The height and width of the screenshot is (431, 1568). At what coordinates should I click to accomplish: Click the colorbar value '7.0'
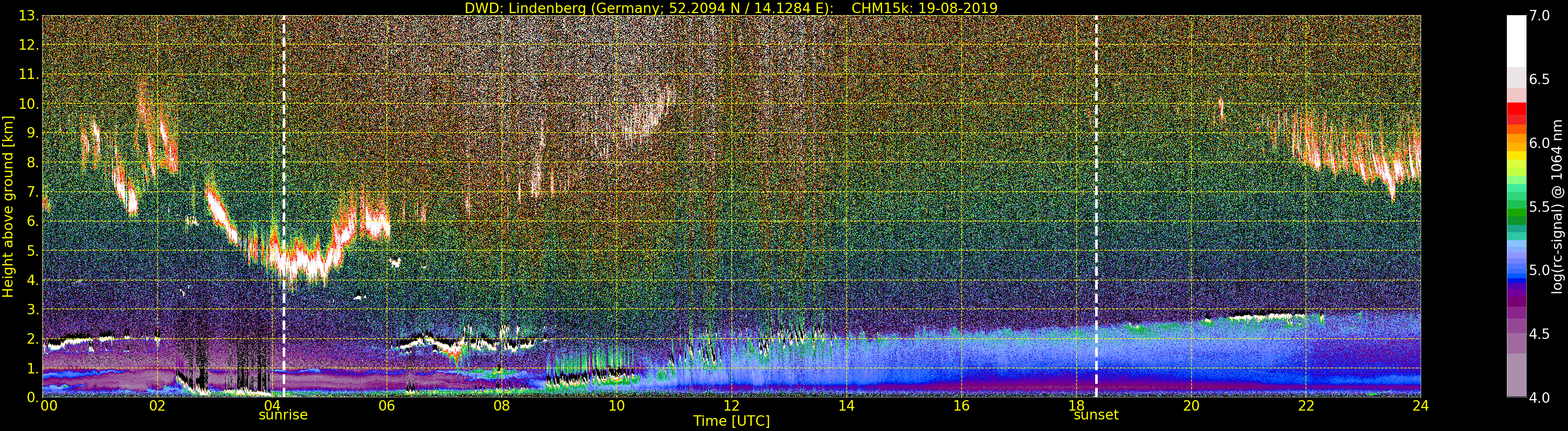1539,16
